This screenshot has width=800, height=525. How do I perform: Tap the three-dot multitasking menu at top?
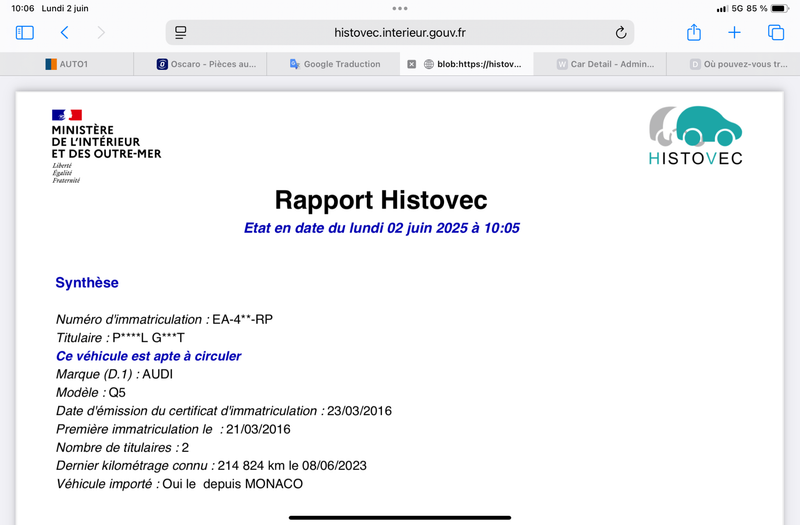click(x=400, y=8)
